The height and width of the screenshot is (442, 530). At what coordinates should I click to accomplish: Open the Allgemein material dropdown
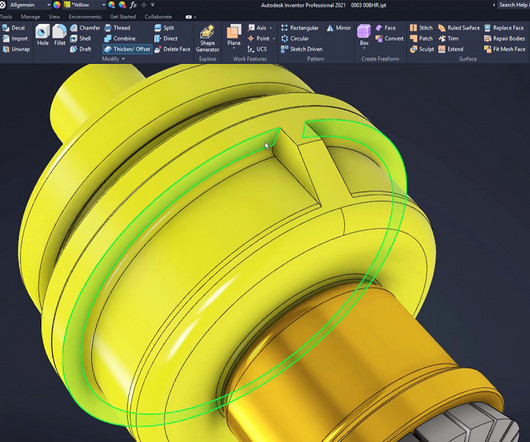coord(29,5)
